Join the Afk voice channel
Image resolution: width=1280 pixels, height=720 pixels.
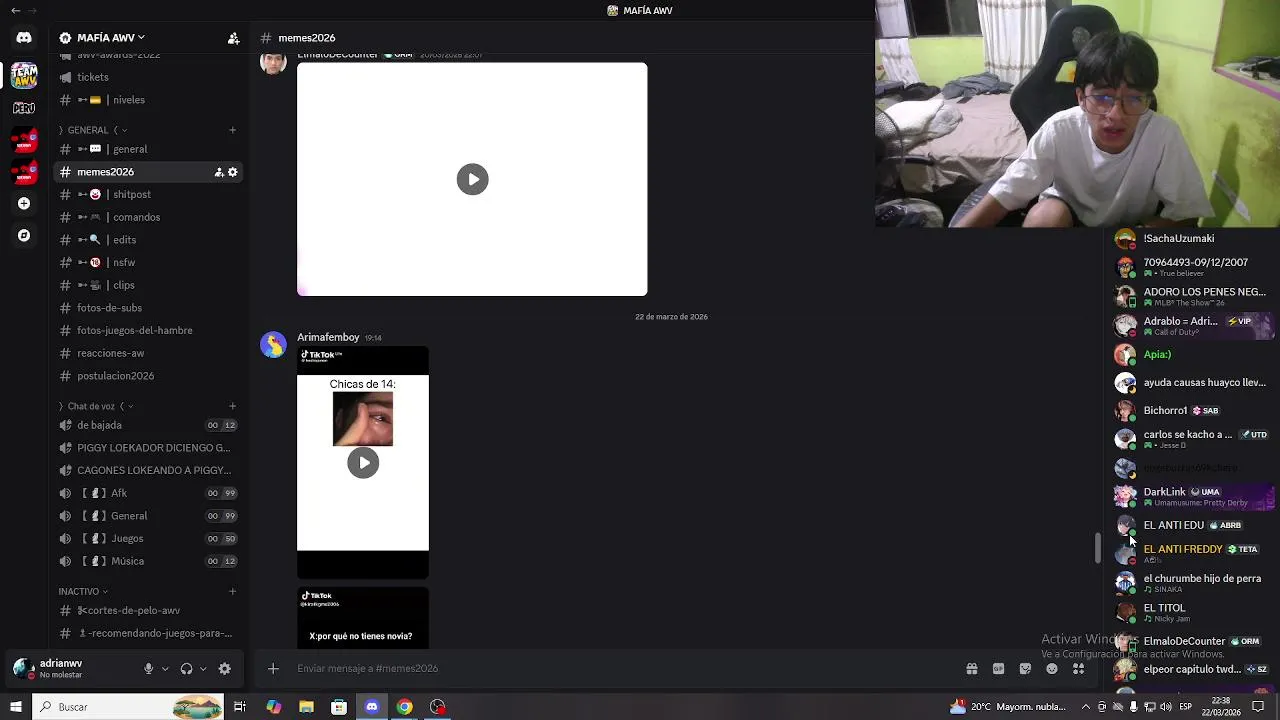(x=148, y=493)
